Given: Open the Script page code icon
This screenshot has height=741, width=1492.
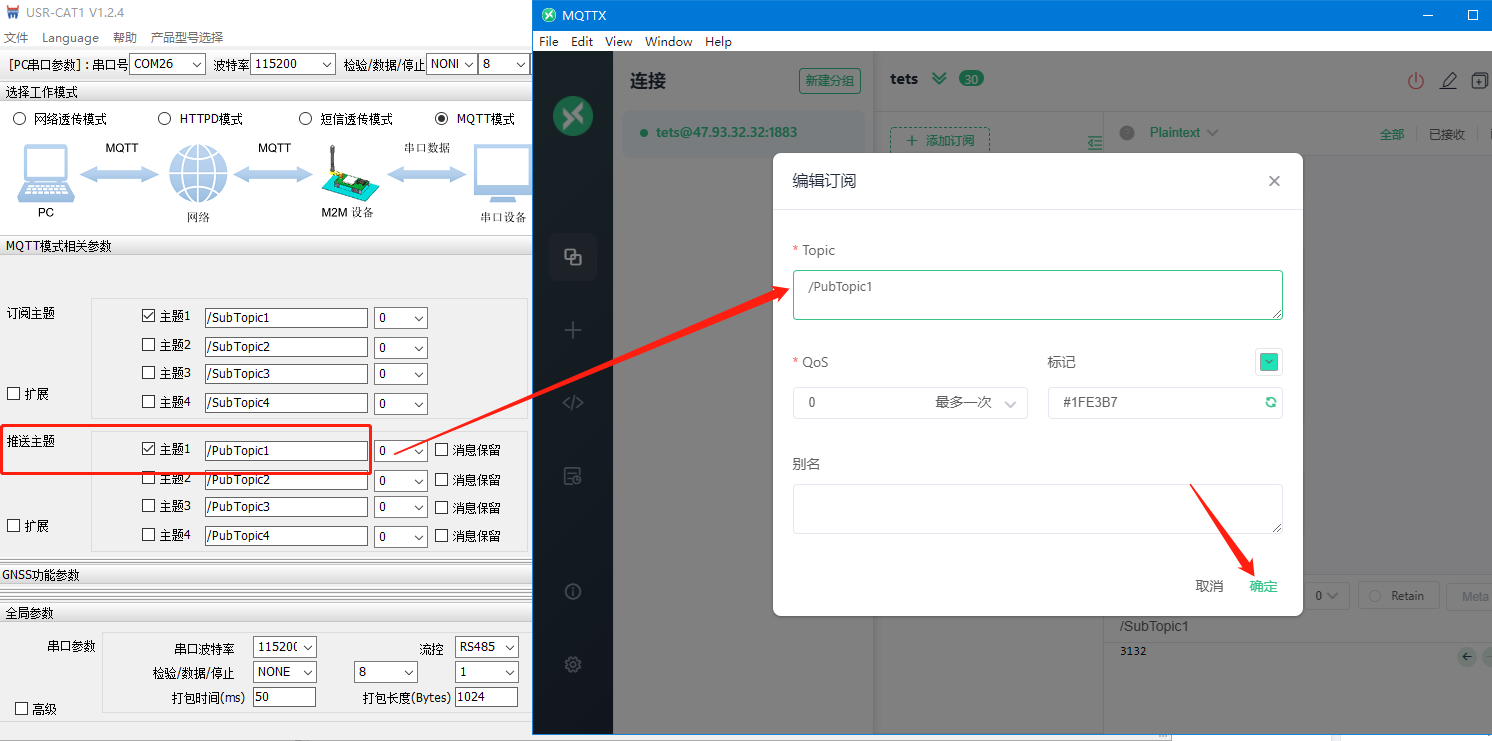Looking at the screenshot, I should point(573,403).
